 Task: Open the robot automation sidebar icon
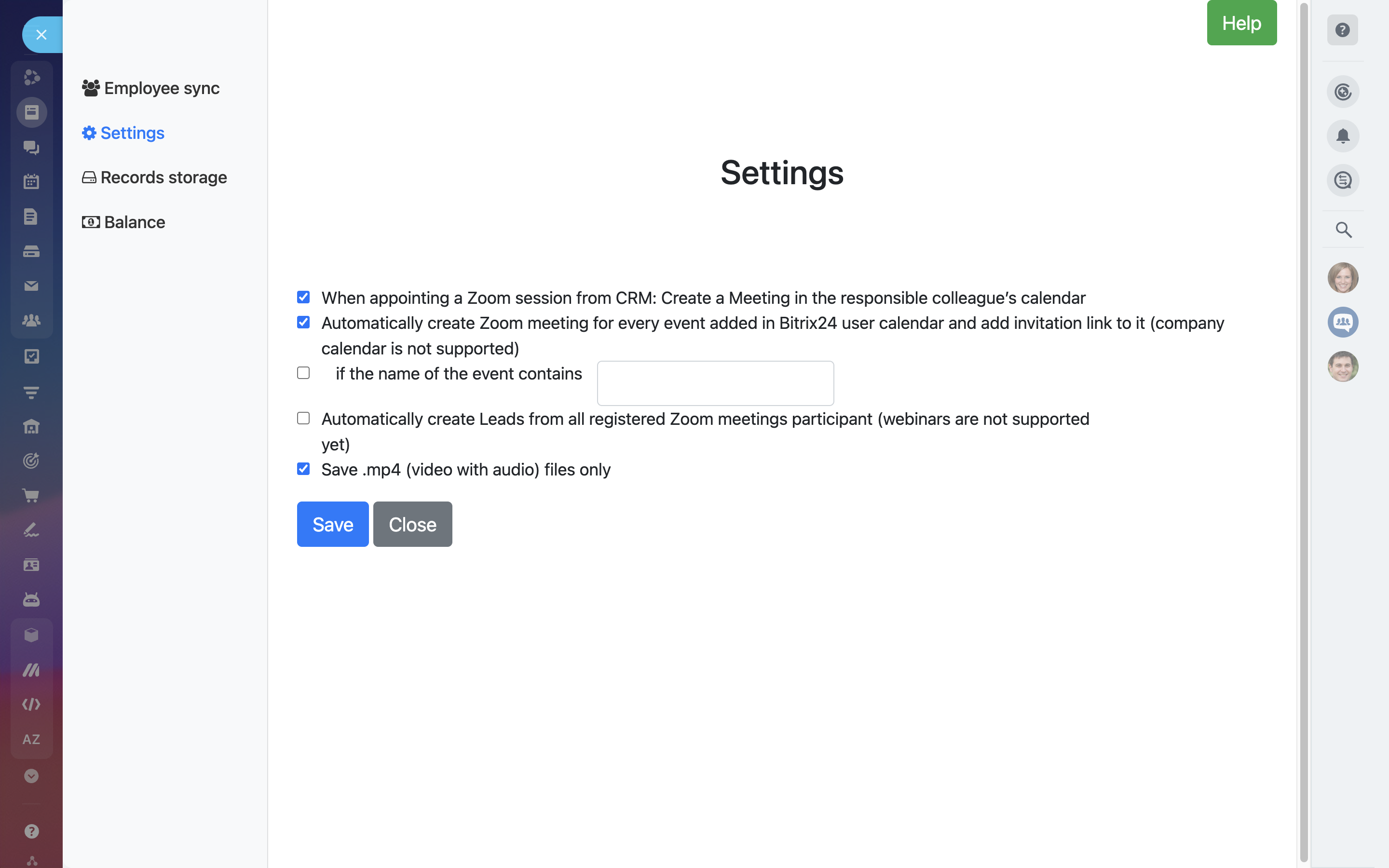(31, 600)
